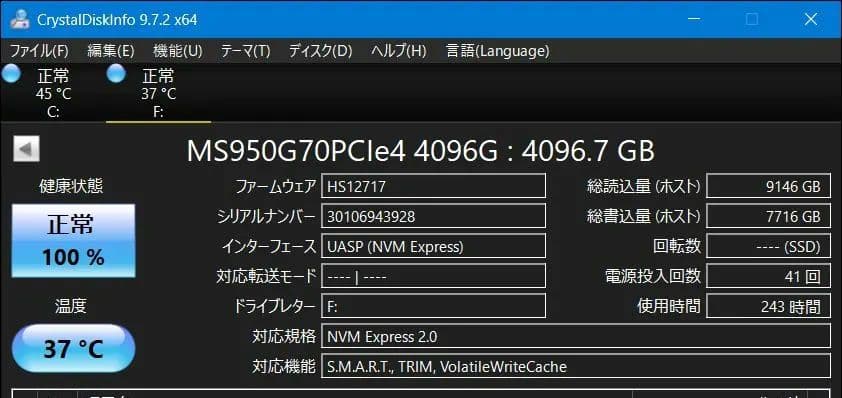Open the テーマ(T) menu

(x=245, y=51)
